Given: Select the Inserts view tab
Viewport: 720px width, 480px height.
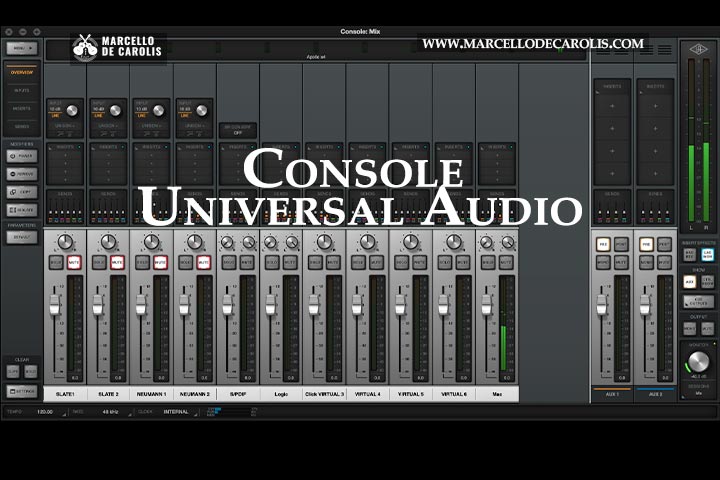Looking at the screenshot, I should (22, 108).
